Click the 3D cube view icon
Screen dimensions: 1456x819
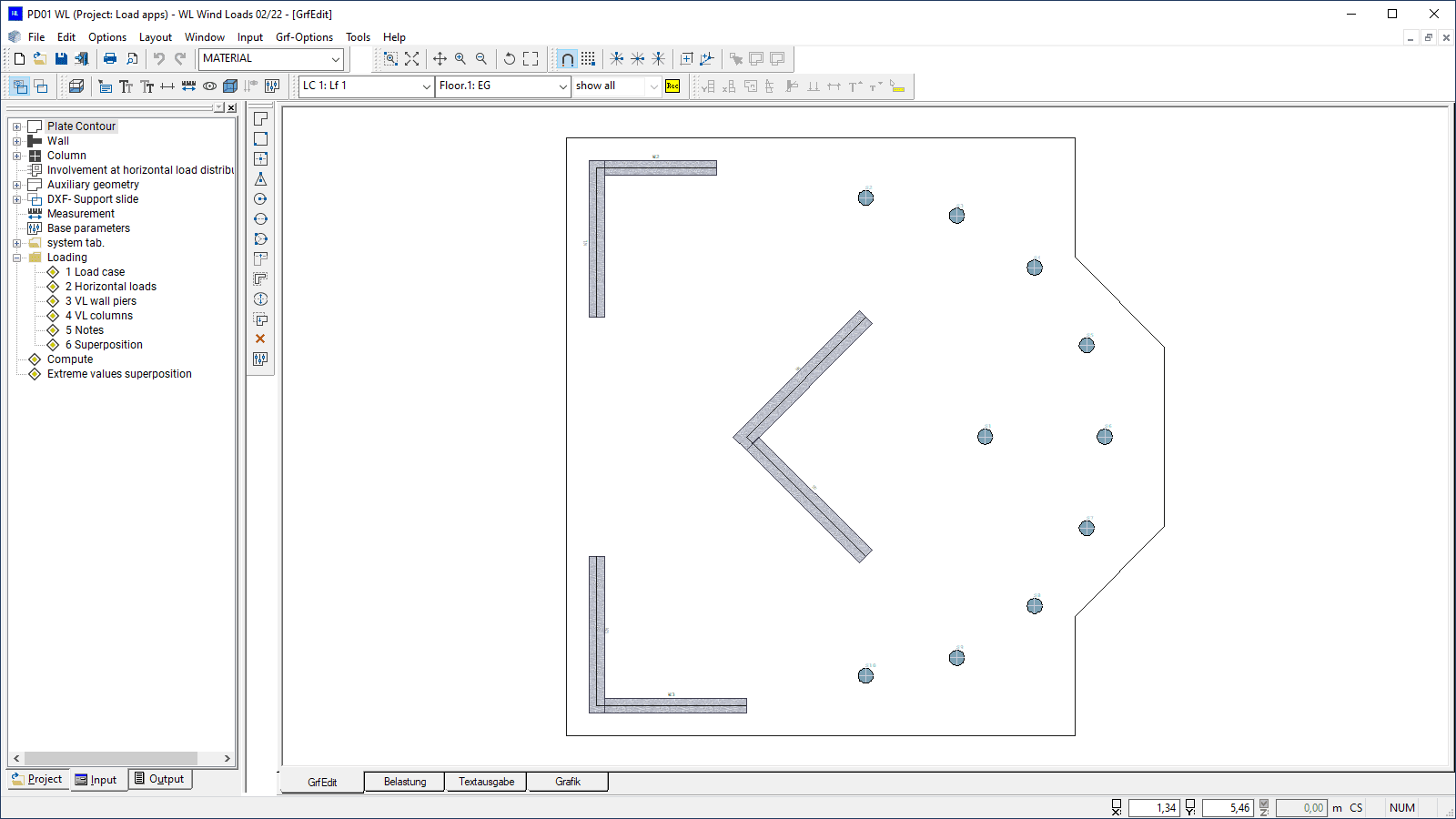pos(230,86)
